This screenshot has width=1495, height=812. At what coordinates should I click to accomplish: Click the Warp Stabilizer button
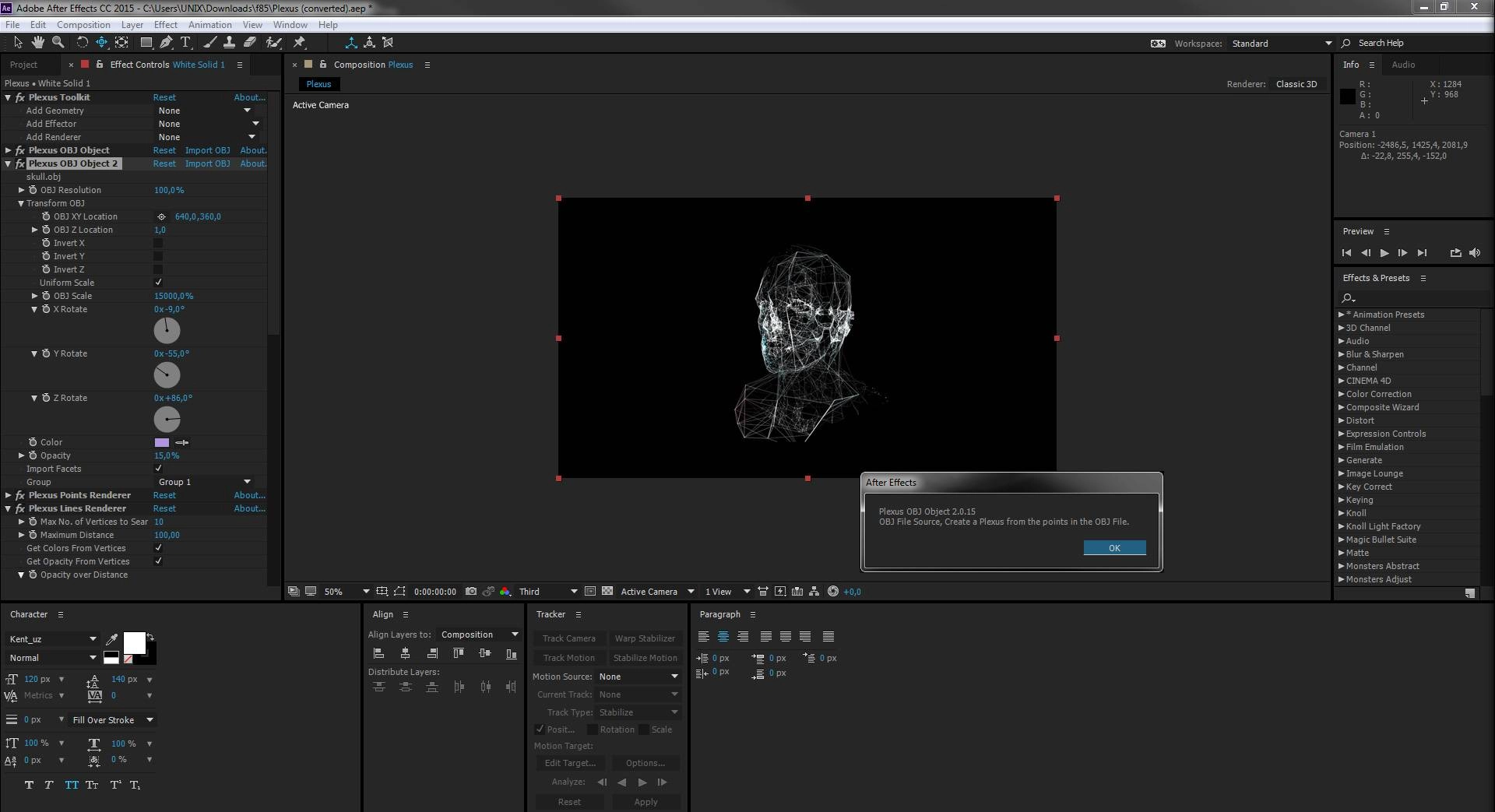point(645,638)
